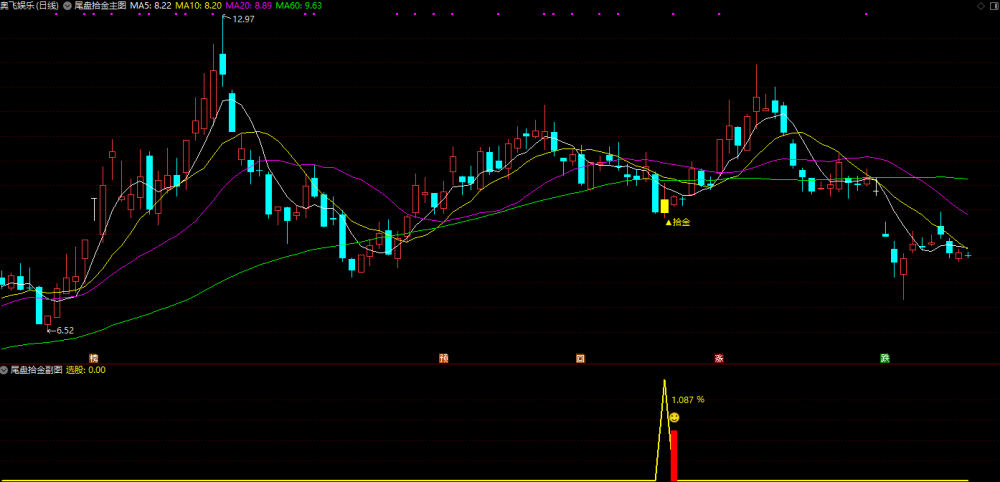The height and width of the screenshot is (482, 1000).
Task: Click the 预 event marker icon
Action: point(444,358)
